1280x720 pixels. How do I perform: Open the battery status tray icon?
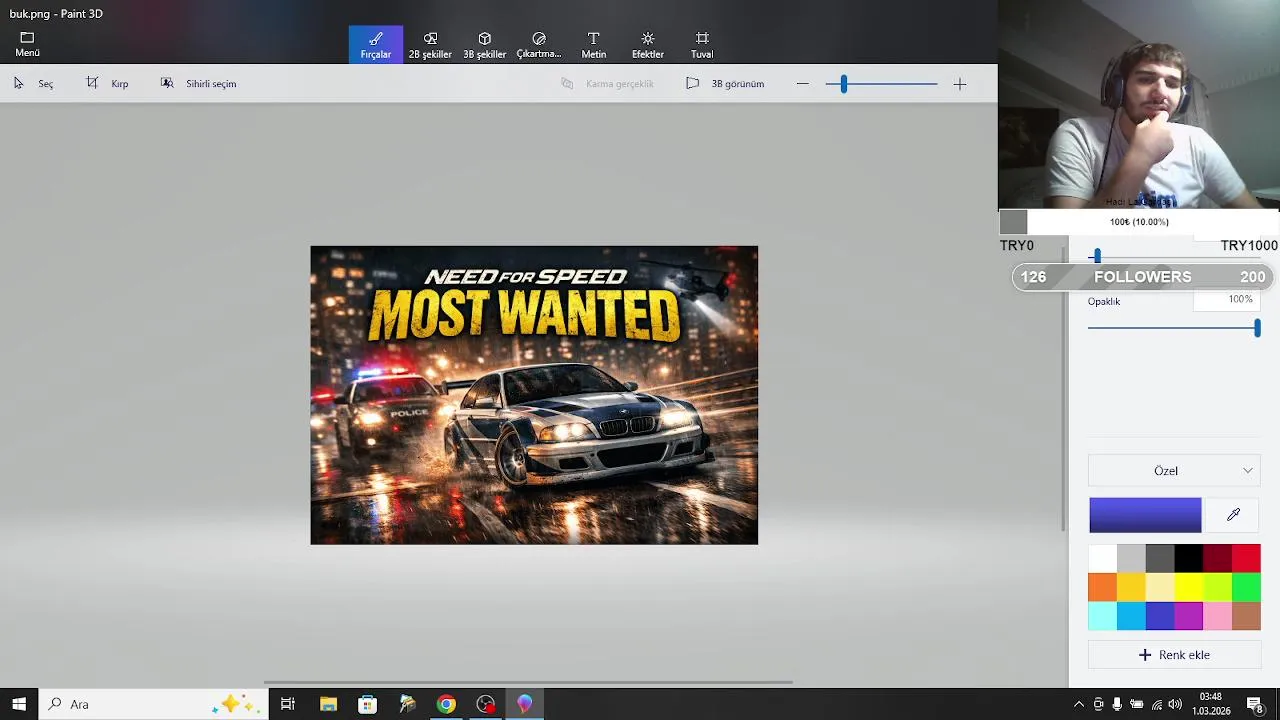tap(1136, 704)
